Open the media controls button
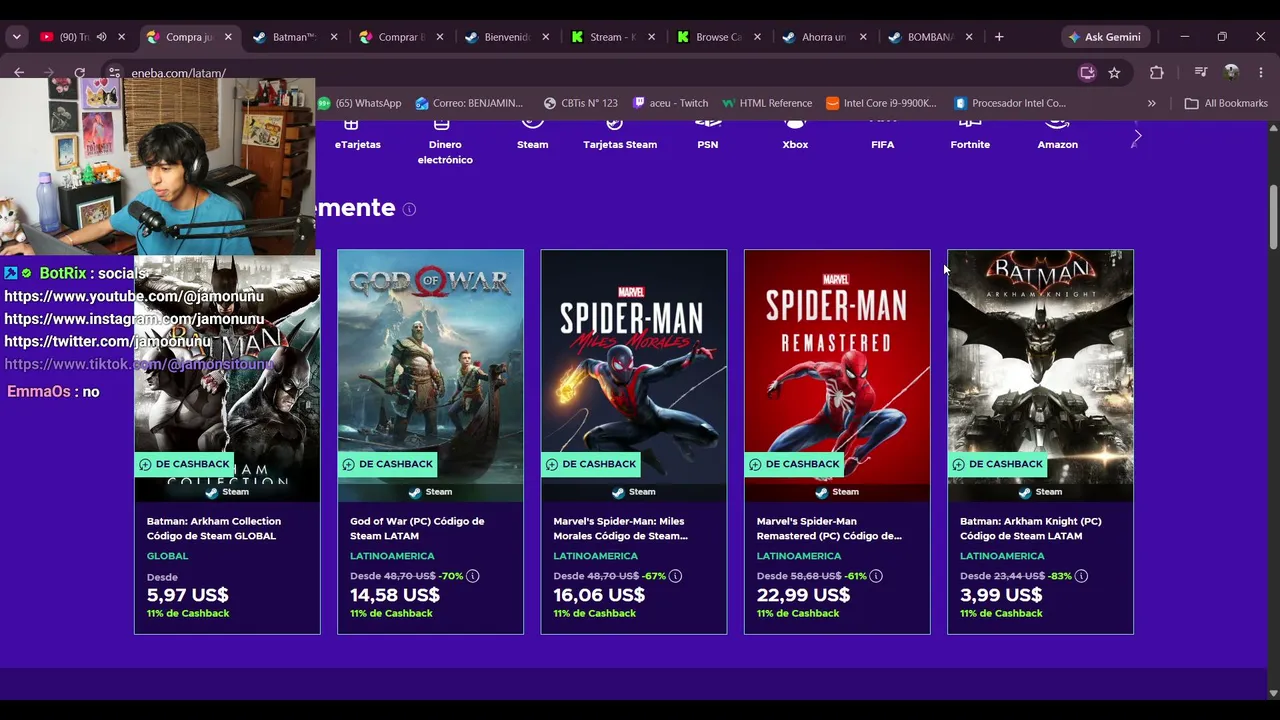Image resolution: width=1280 pixels, height=720 pixels. click(x=1201, y=73)
